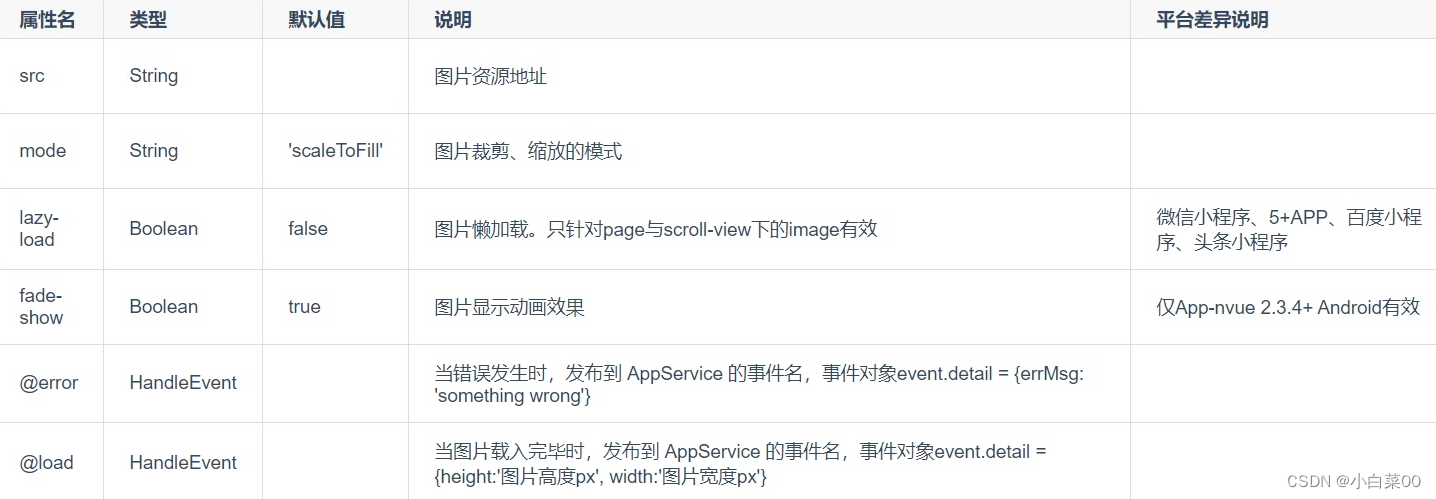The width and height of the screenshot is (1436, 499).
Task: Click the Boolean type in fade-show row
Action: [164, 307]
